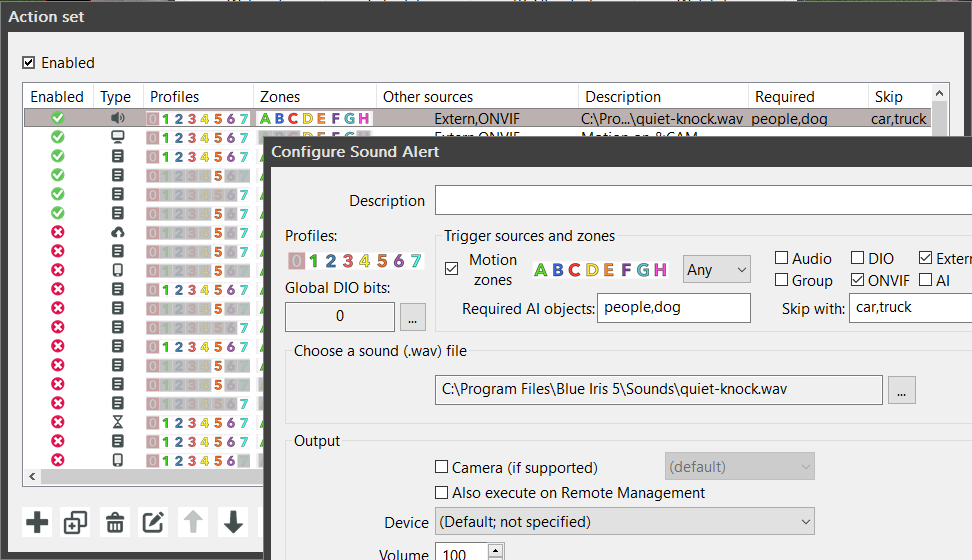972x560 pixels.
Task: Toggle the Motion zones checkbox
Action: (452, 269)
